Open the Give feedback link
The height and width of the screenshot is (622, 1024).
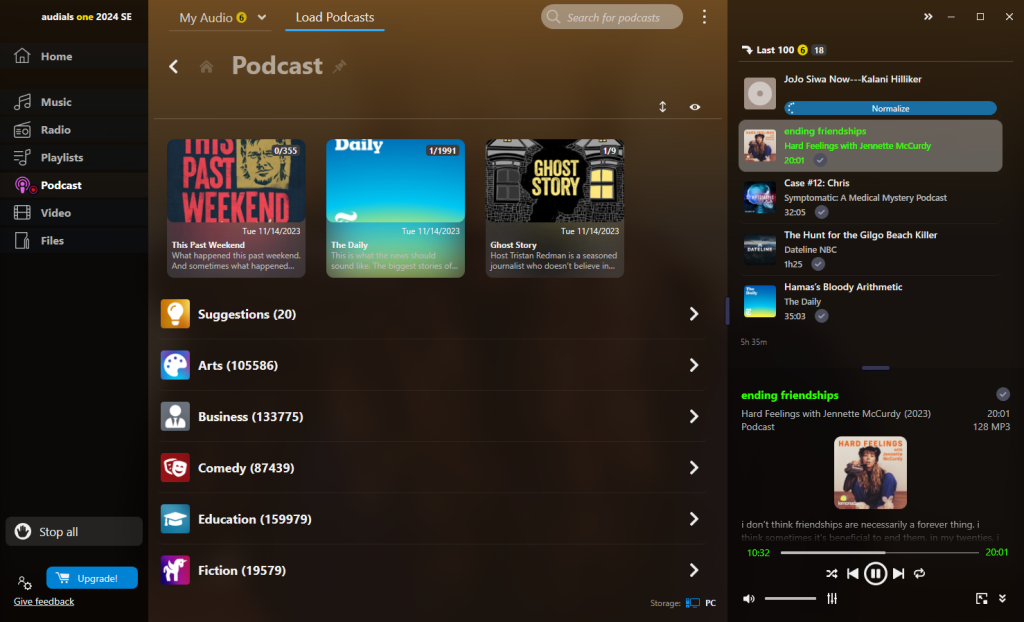tap(44, 601)
